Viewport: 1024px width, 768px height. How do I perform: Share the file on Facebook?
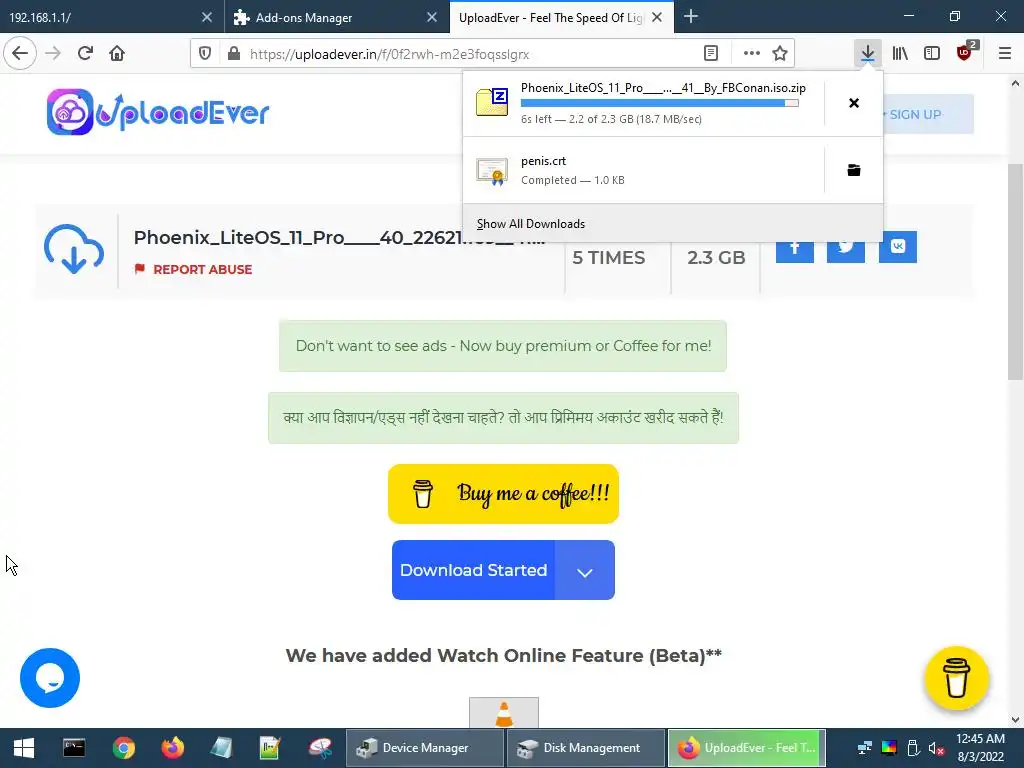[x=795, y=247]
